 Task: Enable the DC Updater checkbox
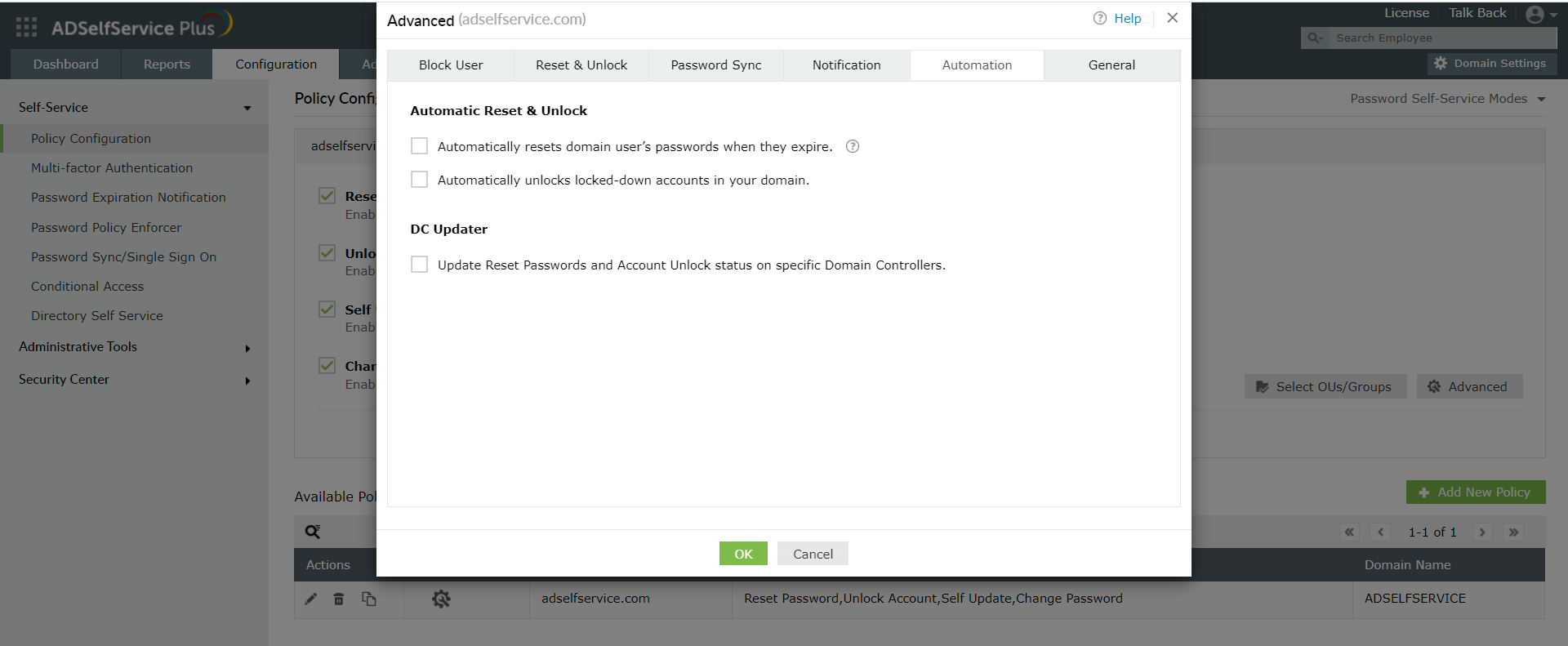click(420, 265)
